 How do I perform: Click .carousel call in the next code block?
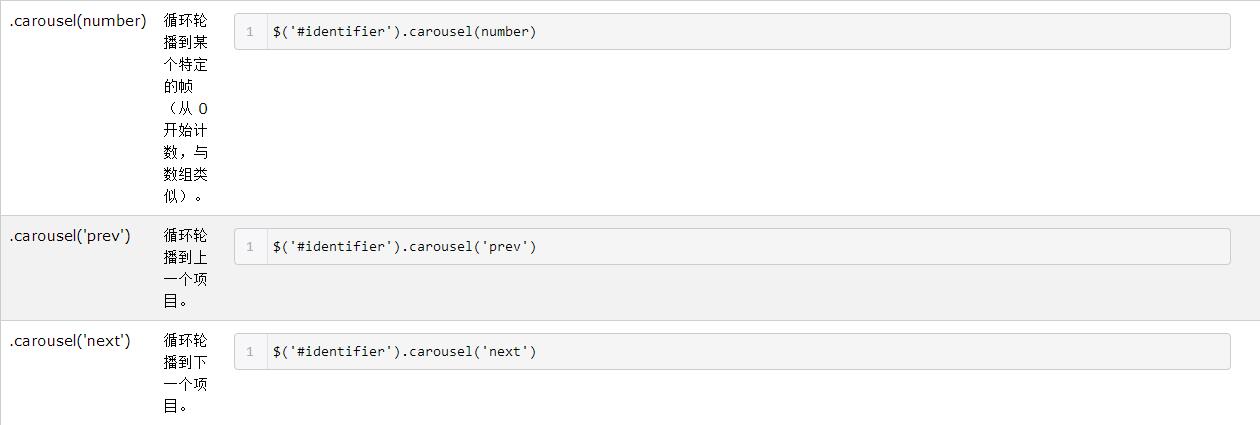(437, 352)
